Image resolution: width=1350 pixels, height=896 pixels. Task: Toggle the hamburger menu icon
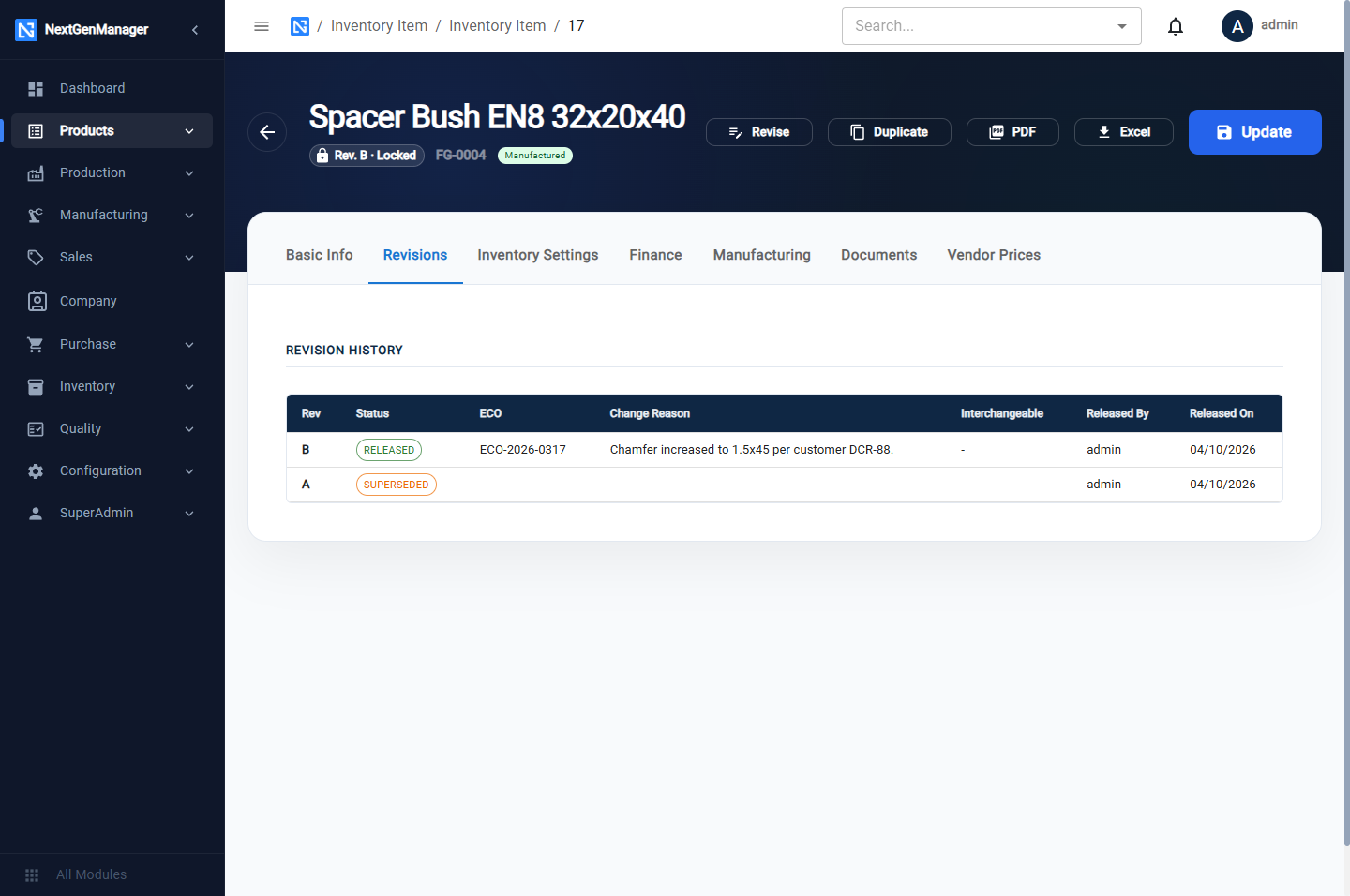[x=262, y=26]
